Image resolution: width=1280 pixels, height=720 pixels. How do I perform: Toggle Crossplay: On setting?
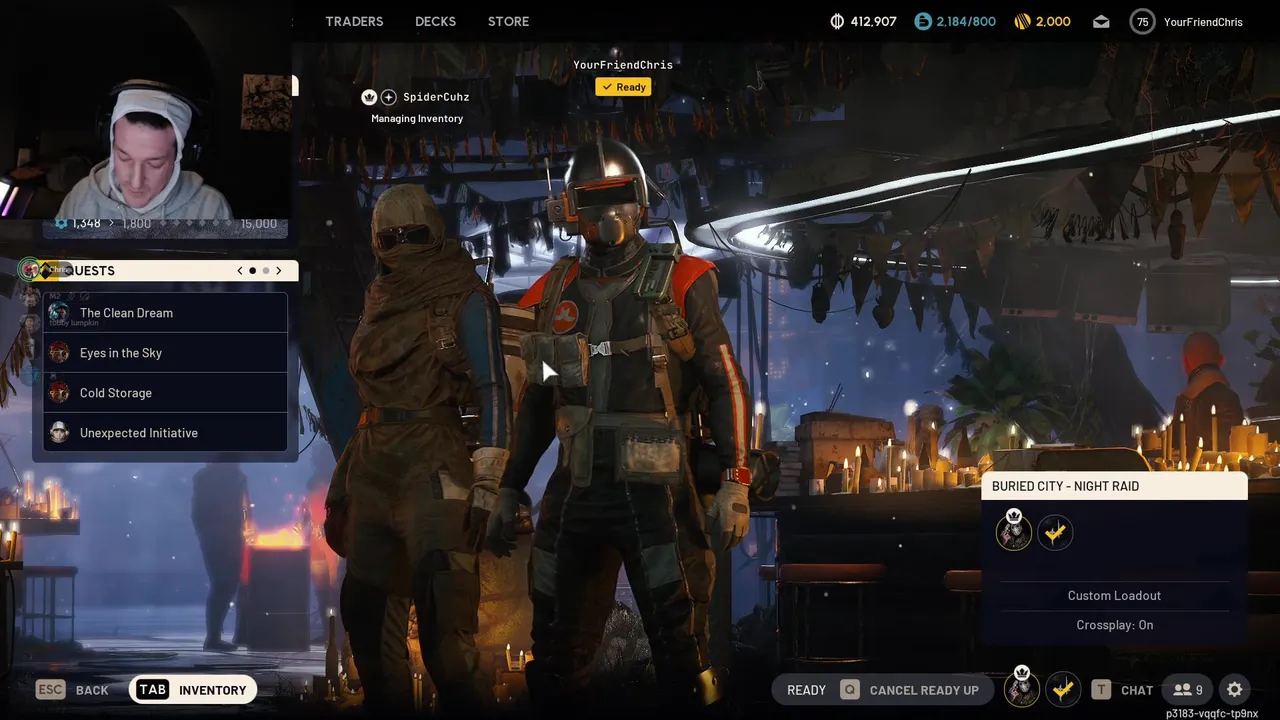coord(1114,625)
